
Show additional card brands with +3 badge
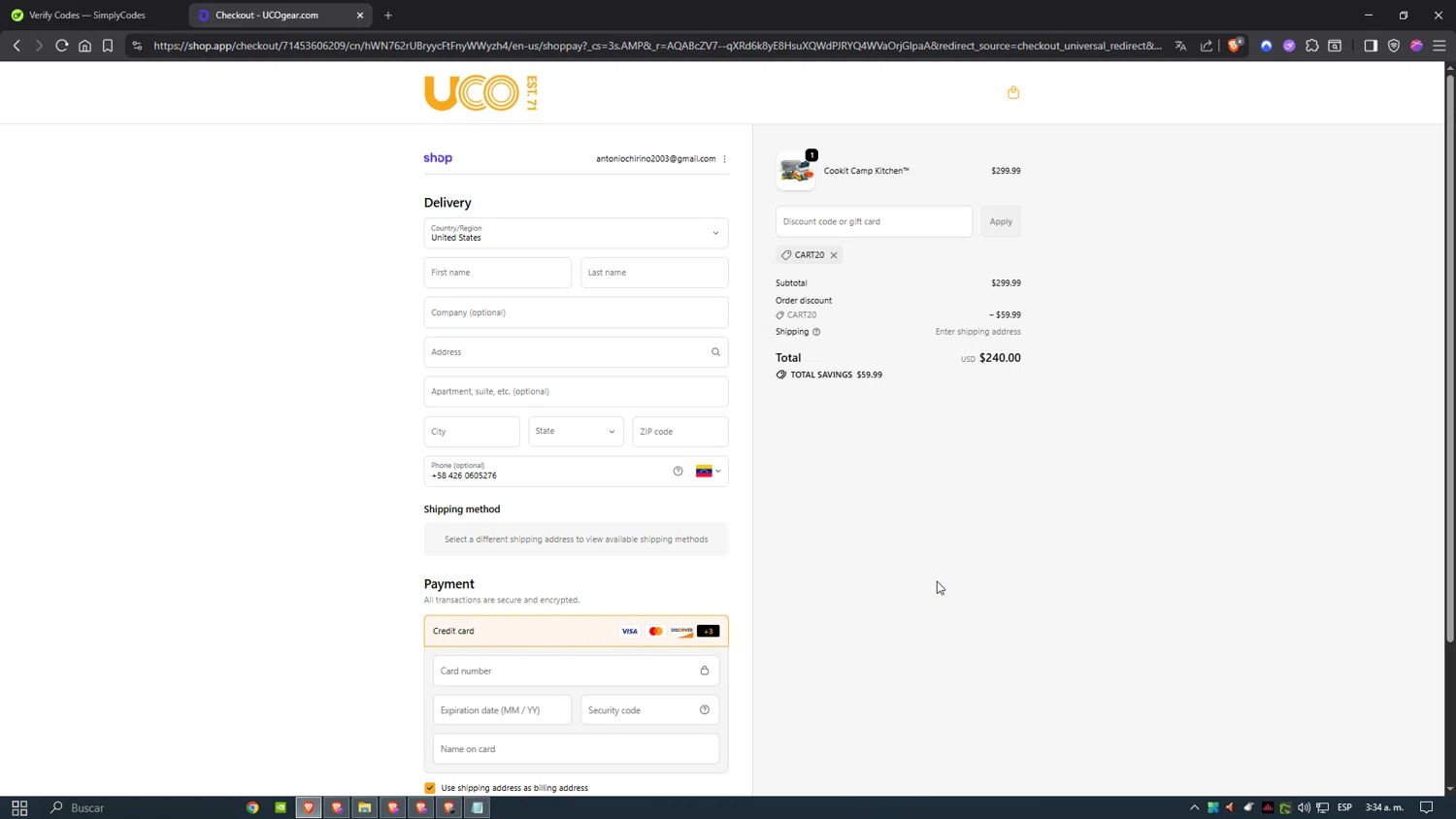[709, 631]
